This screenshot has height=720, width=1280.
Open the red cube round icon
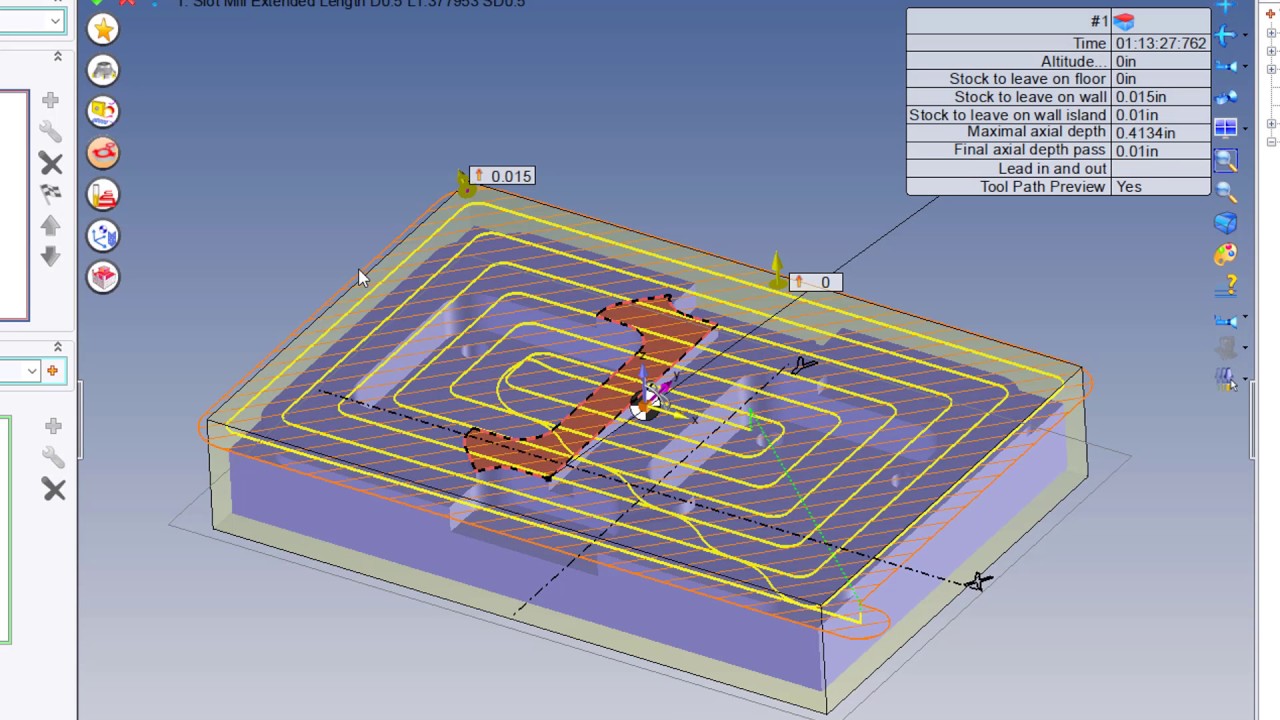click(x=103, y=276)
